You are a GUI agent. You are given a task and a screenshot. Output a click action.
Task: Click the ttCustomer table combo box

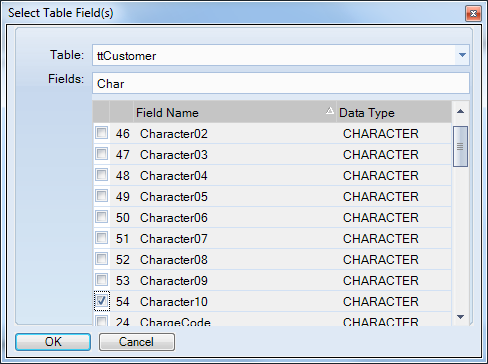click(281, 55)
